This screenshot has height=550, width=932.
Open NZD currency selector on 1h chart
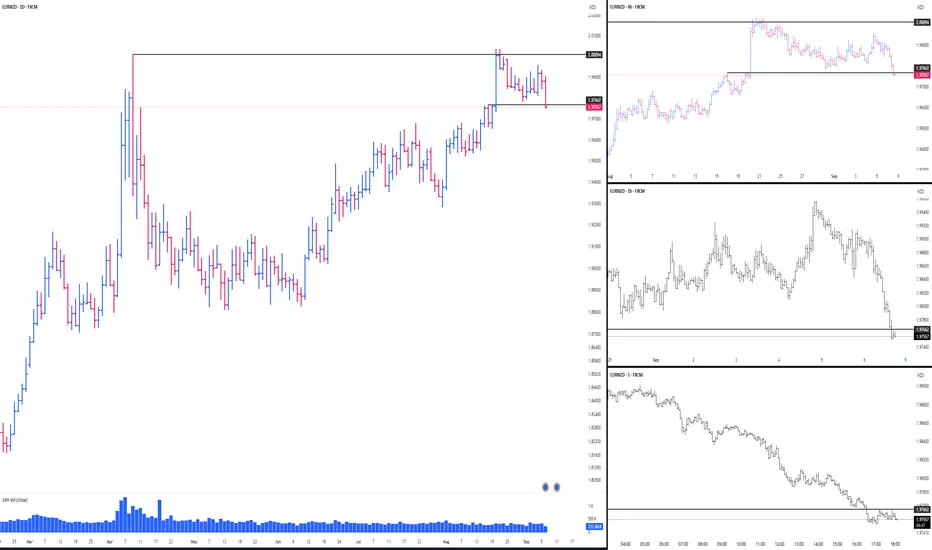921,191
